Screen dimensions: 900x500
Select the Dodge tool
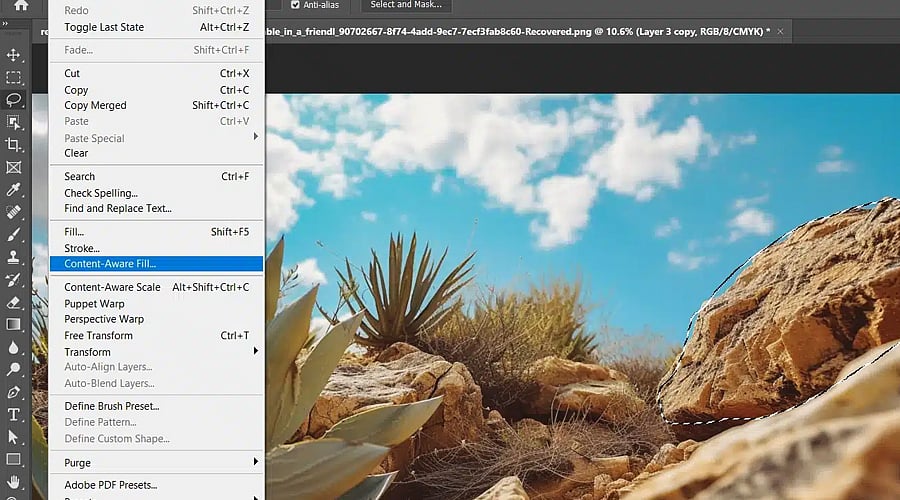(x=13, y=369)
